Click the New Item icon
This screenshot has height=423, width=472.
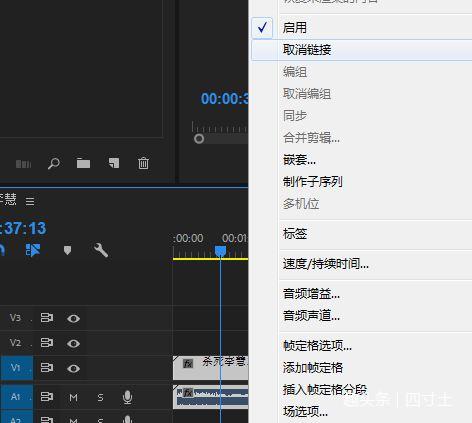pyautogui.click(x=114, y=163)
